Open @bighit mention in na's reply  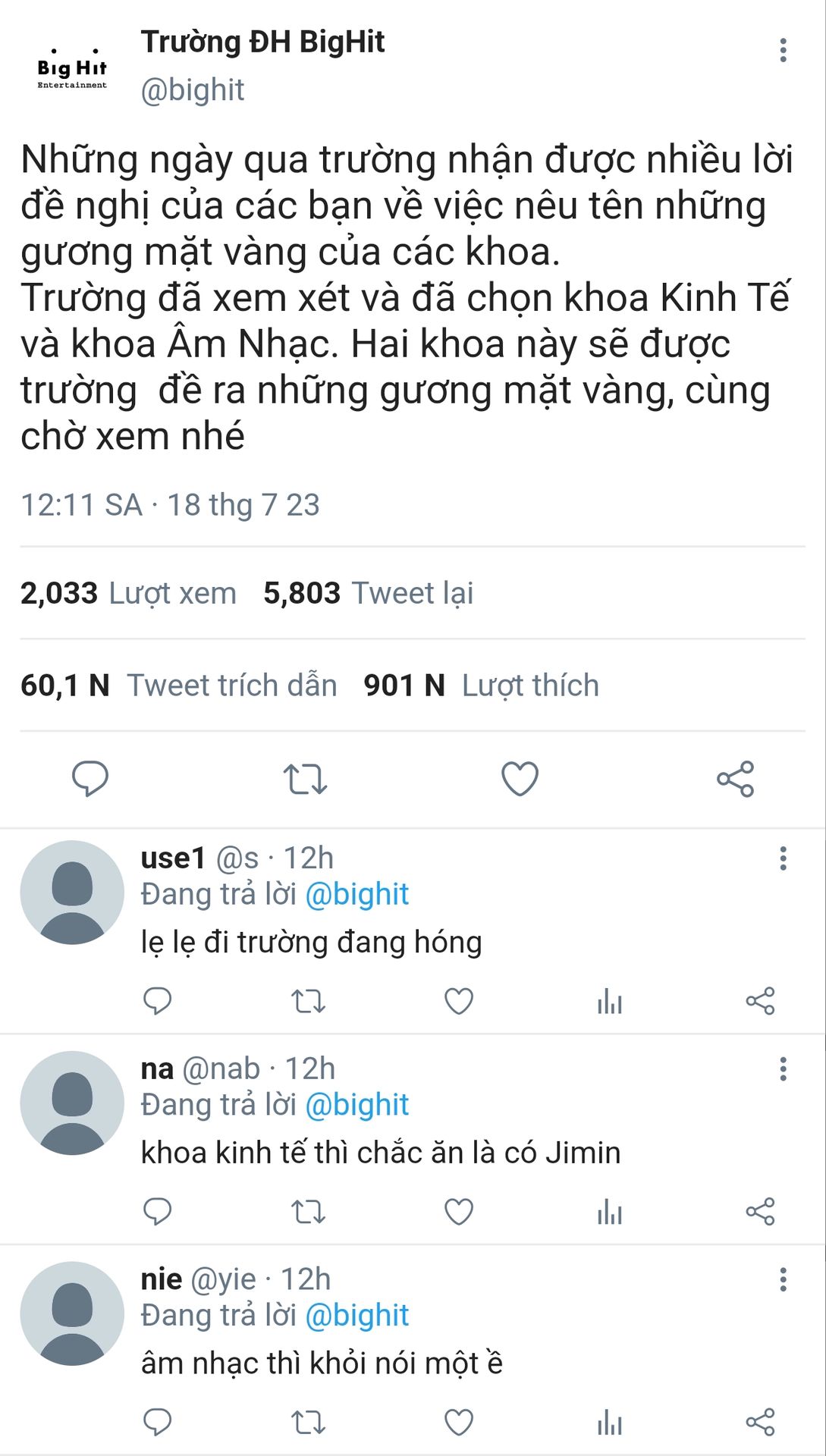[x=356, y=1105]
